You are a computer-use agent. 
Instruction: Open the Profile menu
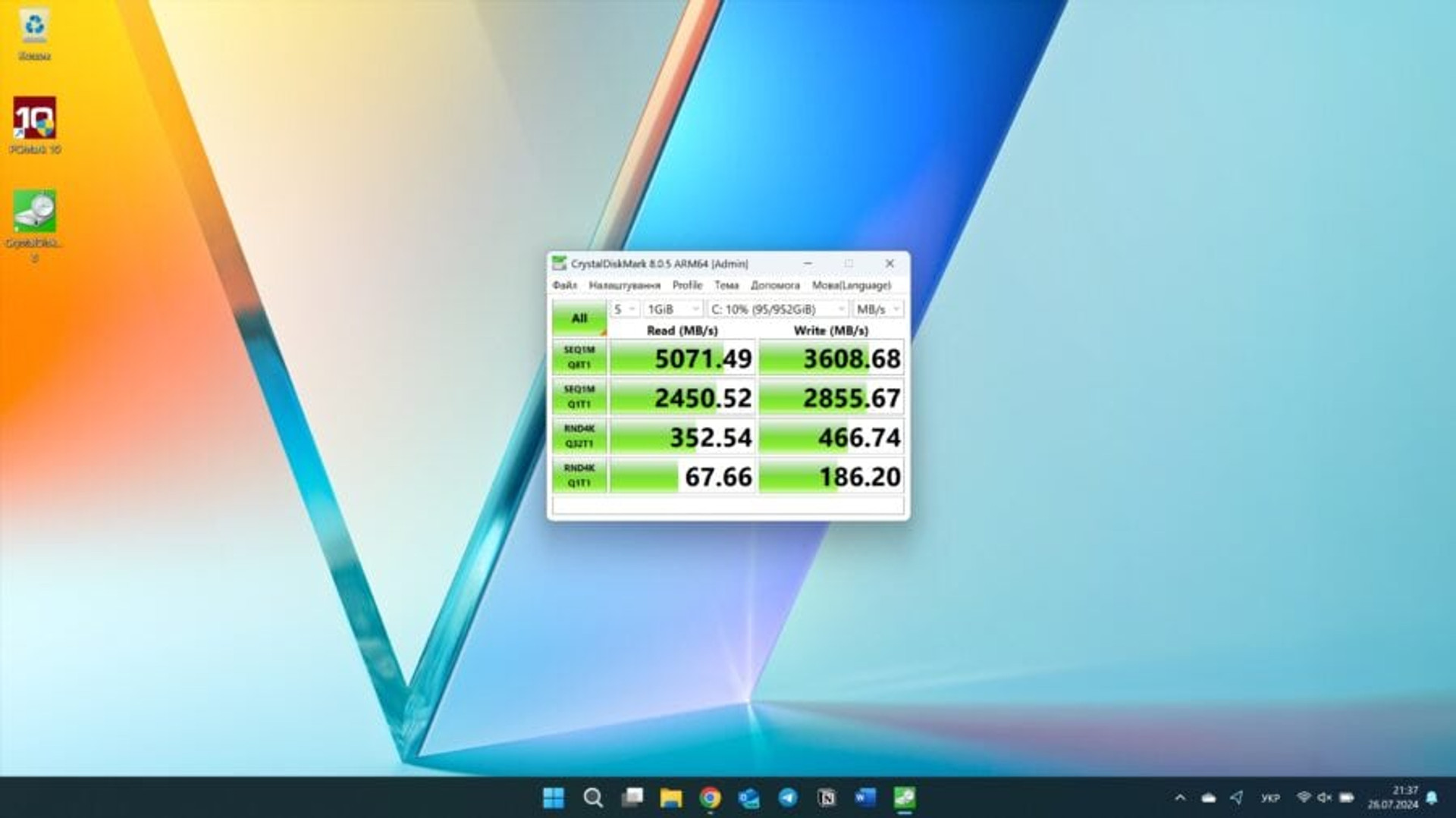(x=687, y=285)
